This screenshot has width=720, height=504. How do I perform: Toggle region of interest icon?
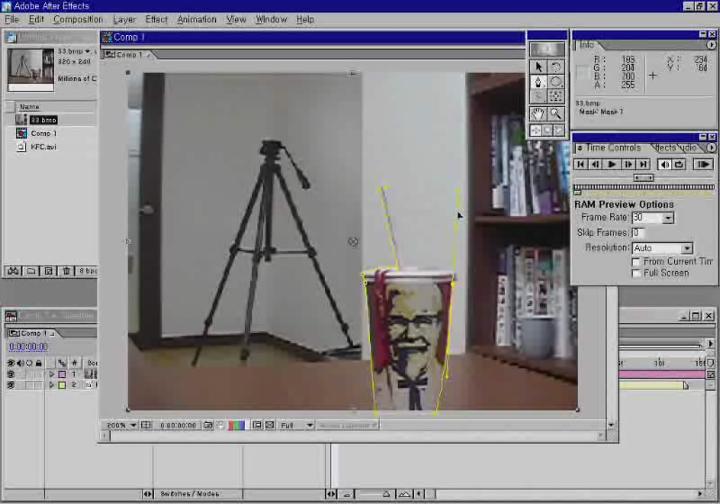click(257, 425)
